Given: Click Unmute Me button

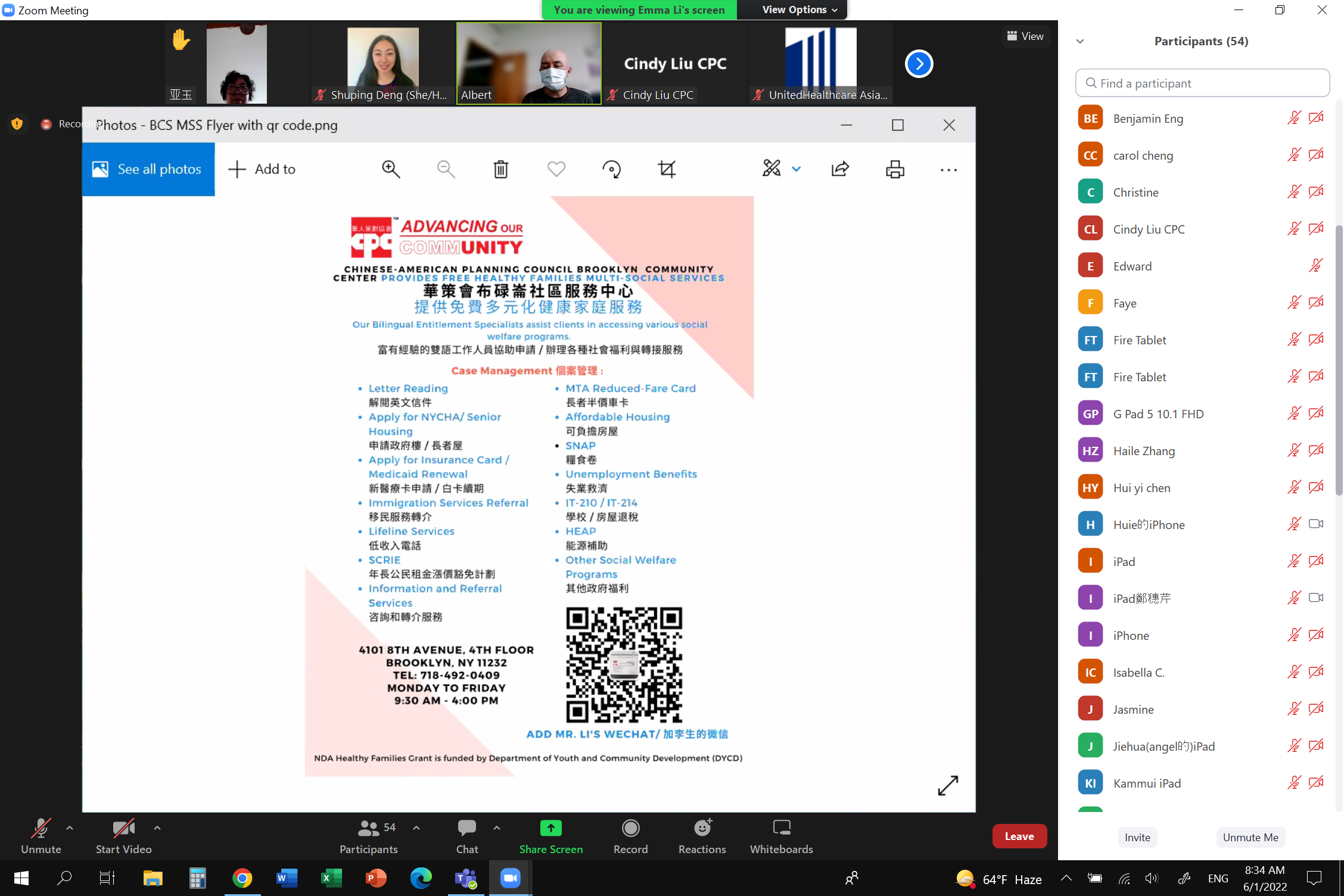Looking at the screenshot, I should point(1250,837).
